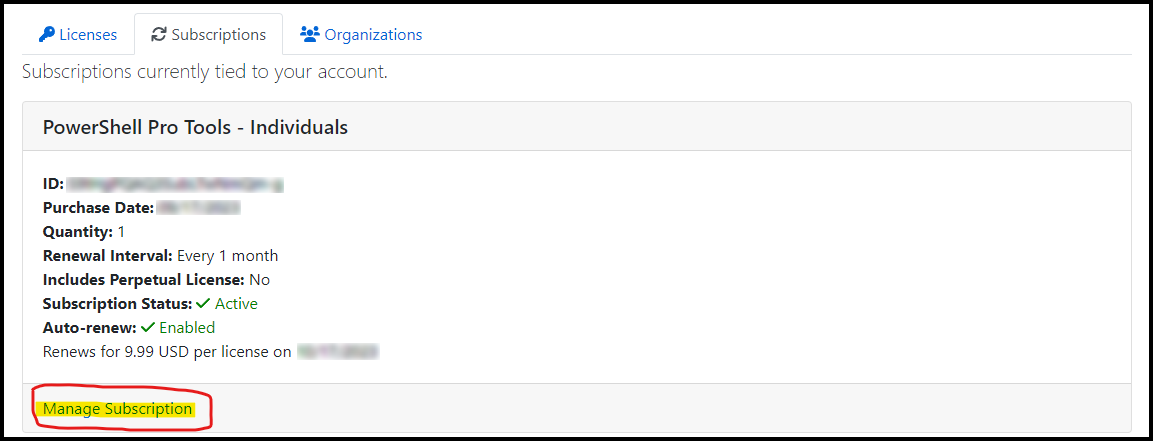This screenshot has width=1153, height=441.
Task: Click the key icon on Licenses tab
Action: (46, 35)
